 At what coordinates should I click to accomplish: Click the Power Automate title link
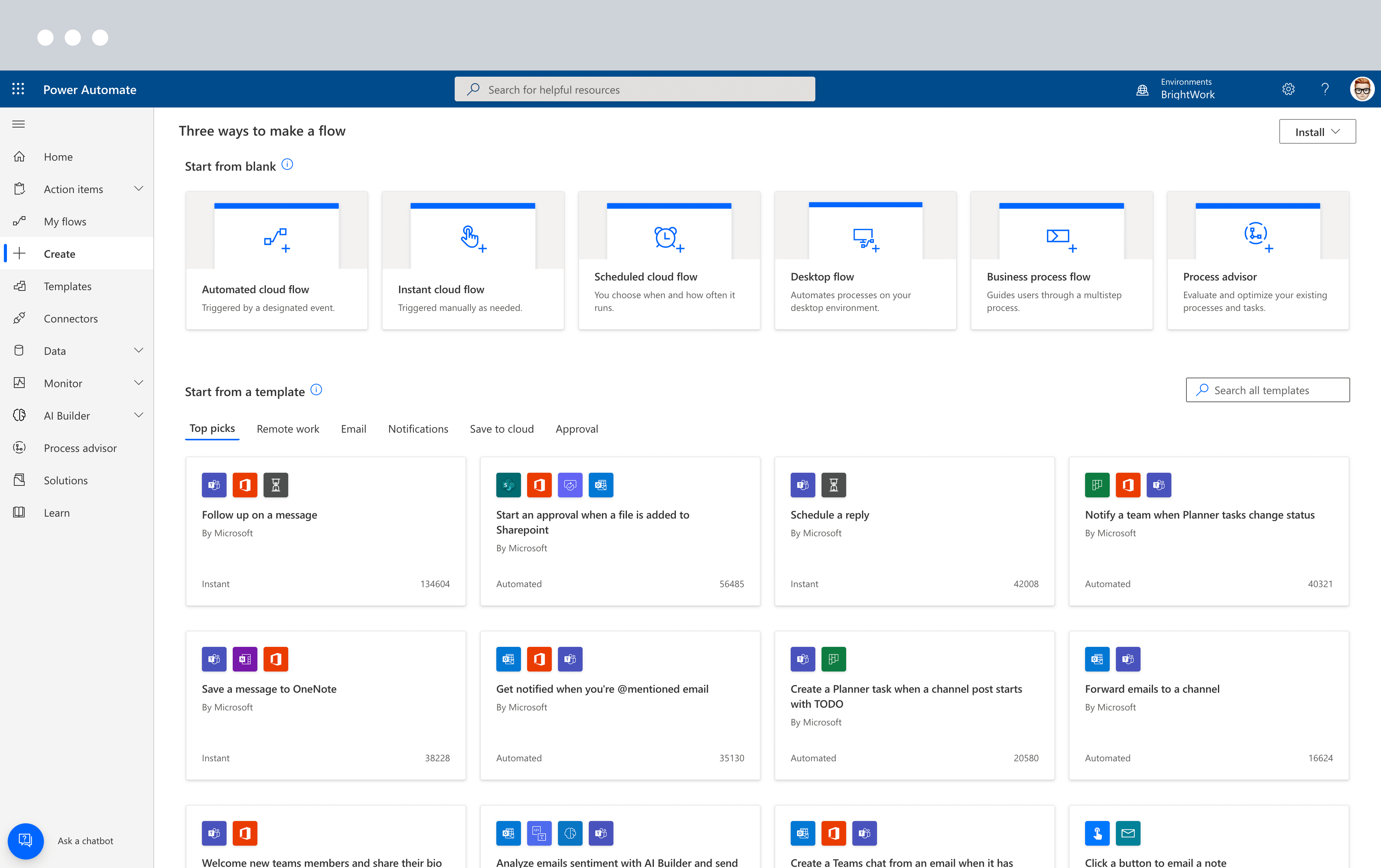90,89
